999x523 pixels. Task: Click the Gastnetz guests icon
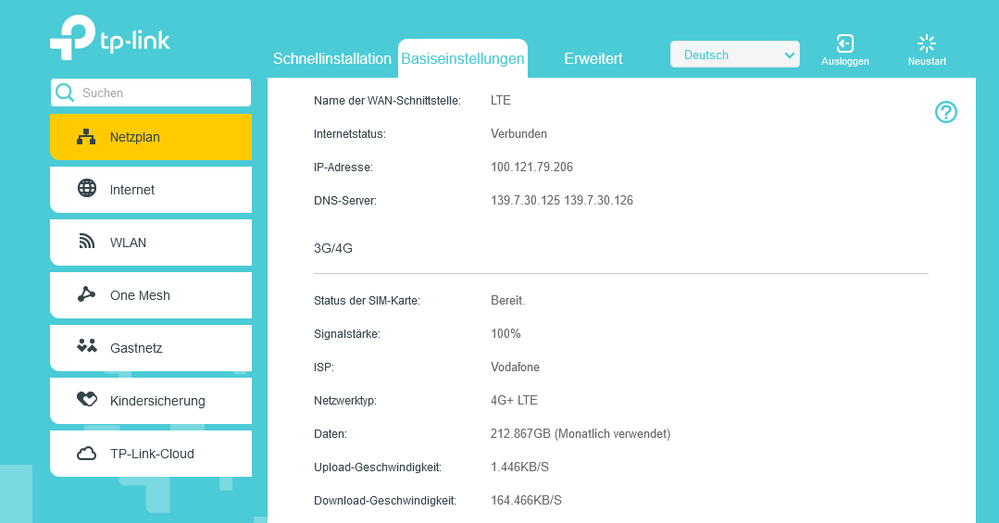(87, 347)
